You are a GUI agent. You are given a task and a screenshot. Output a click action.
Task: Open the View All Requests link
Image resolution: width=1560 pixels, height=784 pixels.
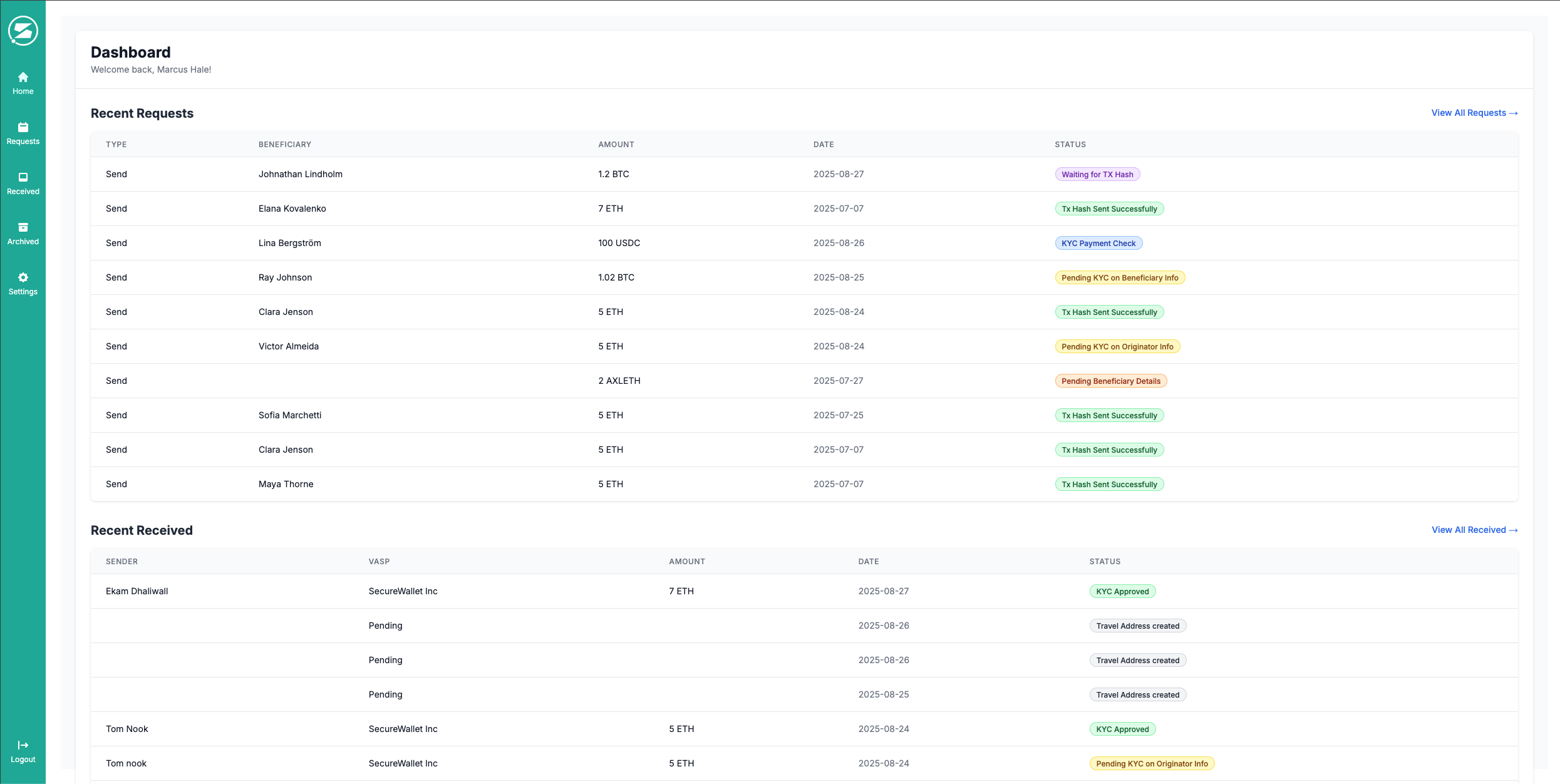(x=1469, y=113)
